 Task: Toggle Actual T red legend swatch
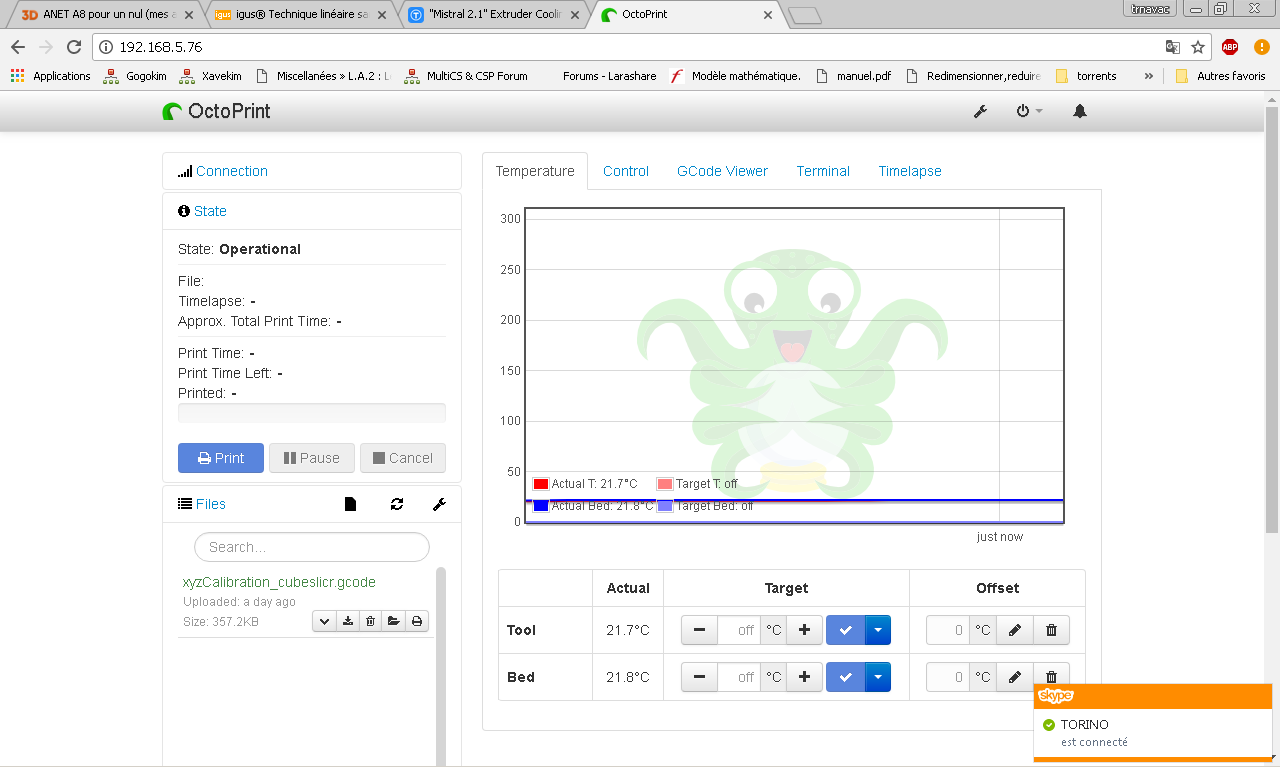pos(541,484)
